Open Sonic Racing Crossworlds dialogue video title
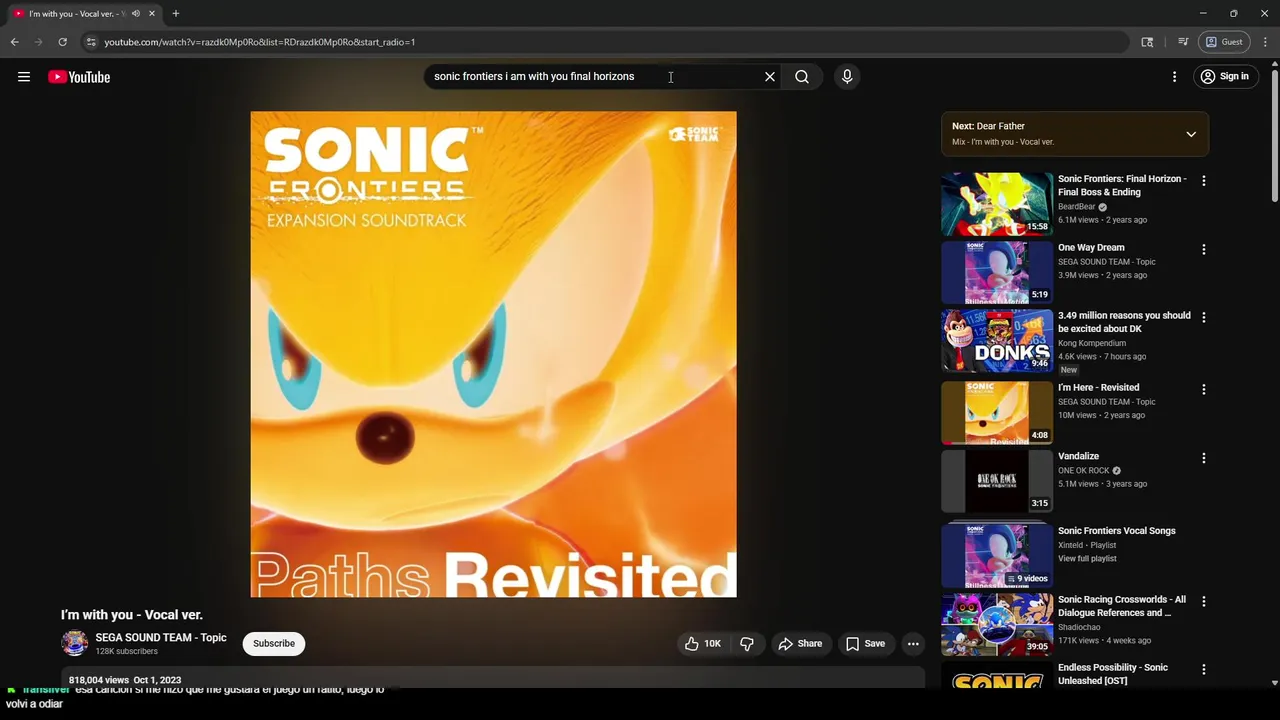Screen dimensions: 1280x720 [1122, 606]
